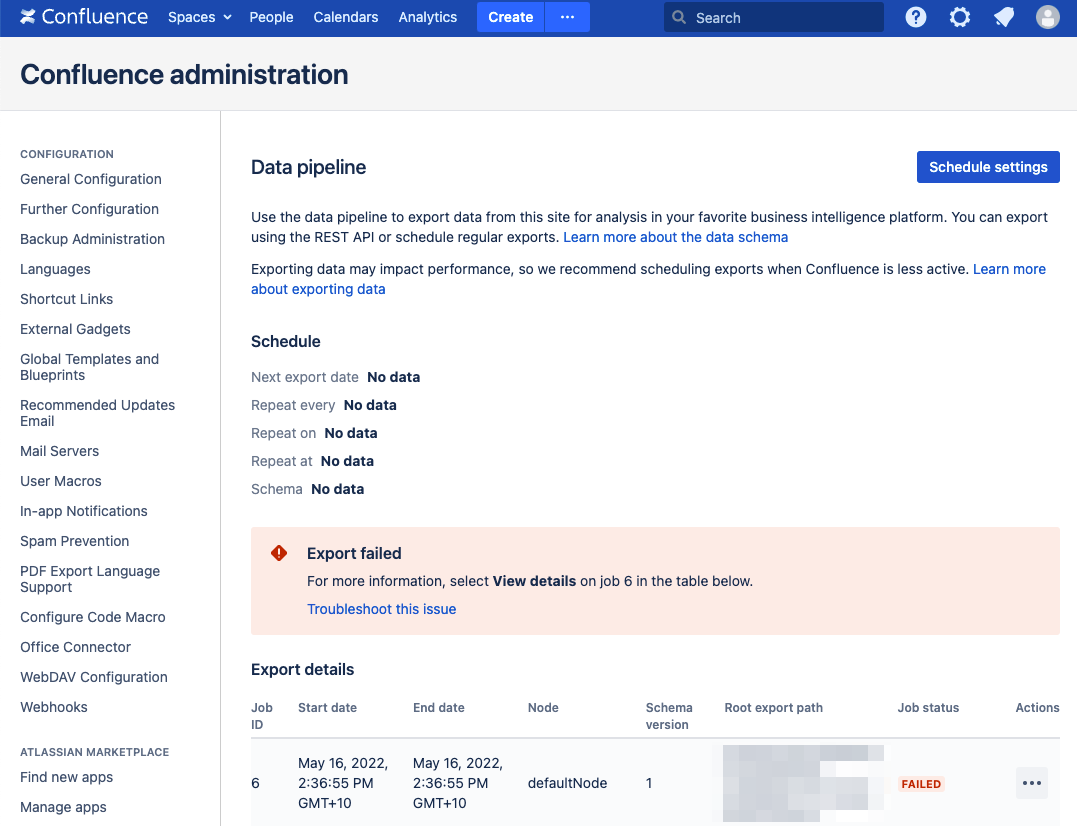The width and height of the screenshot is (1077, 826).
Task: Click the End date column header
Action: coord(438,708)
